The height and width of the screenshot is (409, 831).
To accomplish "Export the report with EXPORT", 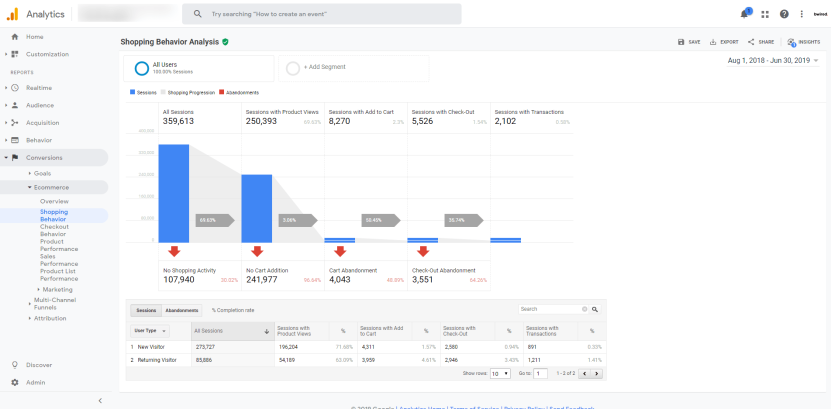I will [x=724, y=42].
